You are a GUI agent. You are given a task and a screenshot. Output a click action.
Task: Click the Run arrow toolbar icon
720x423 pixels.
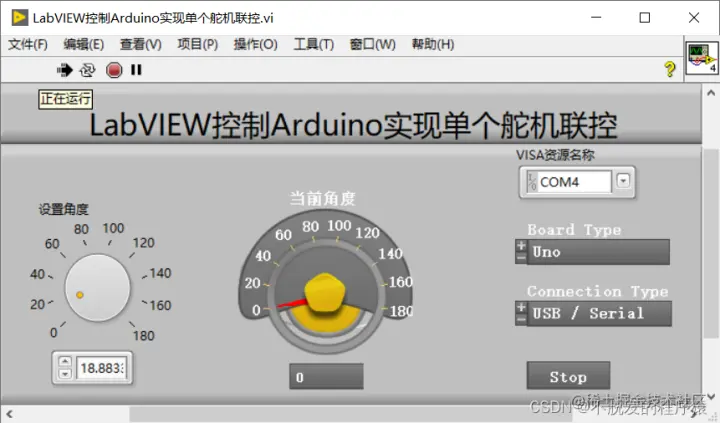coord(65,70)
